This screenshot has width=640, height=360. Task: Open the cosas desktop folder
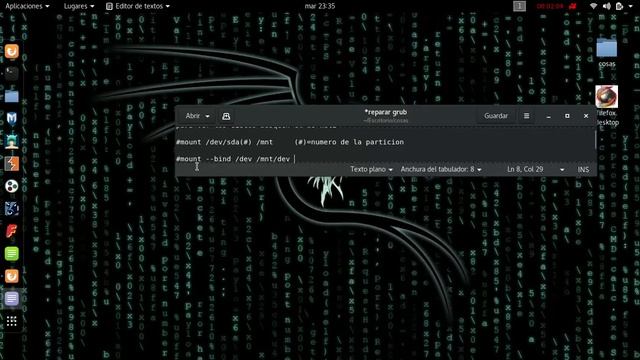607,52
